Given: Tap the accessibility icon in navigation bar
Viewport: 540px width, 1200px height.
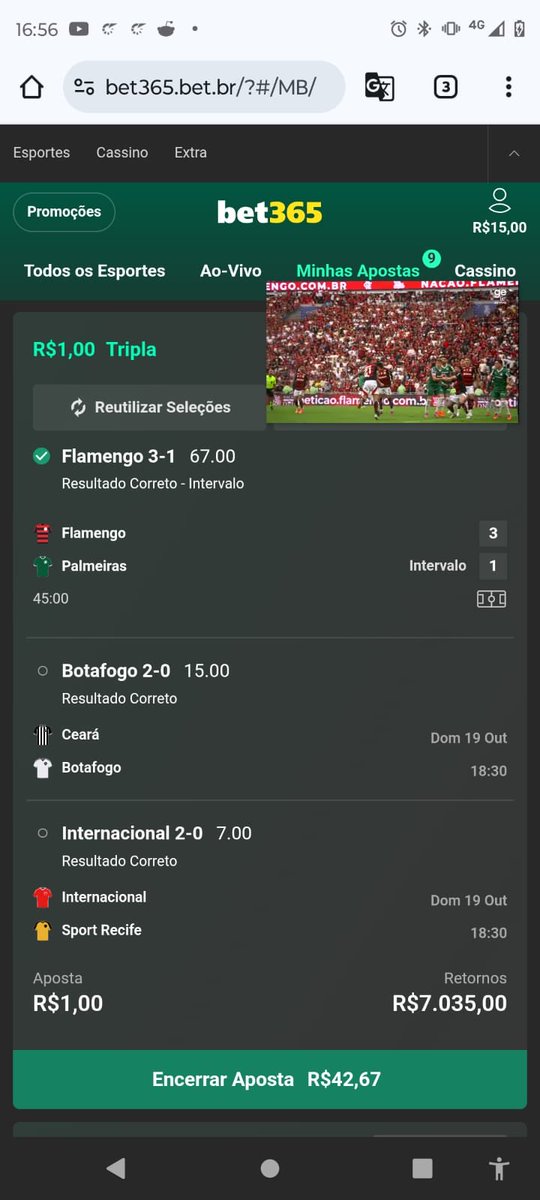Looking at the screenshot, I should (500, 1168).
